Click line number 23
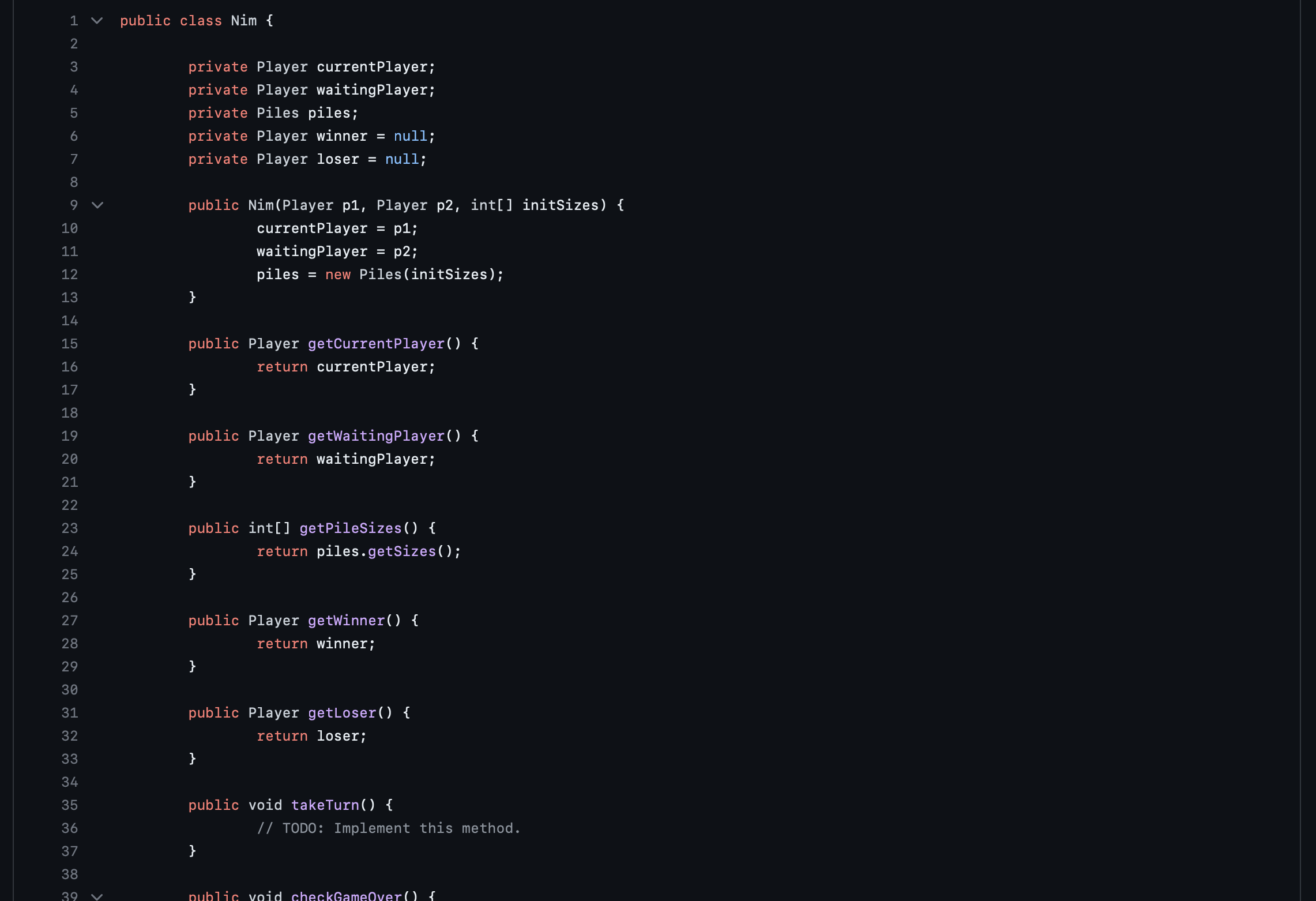 70,528
